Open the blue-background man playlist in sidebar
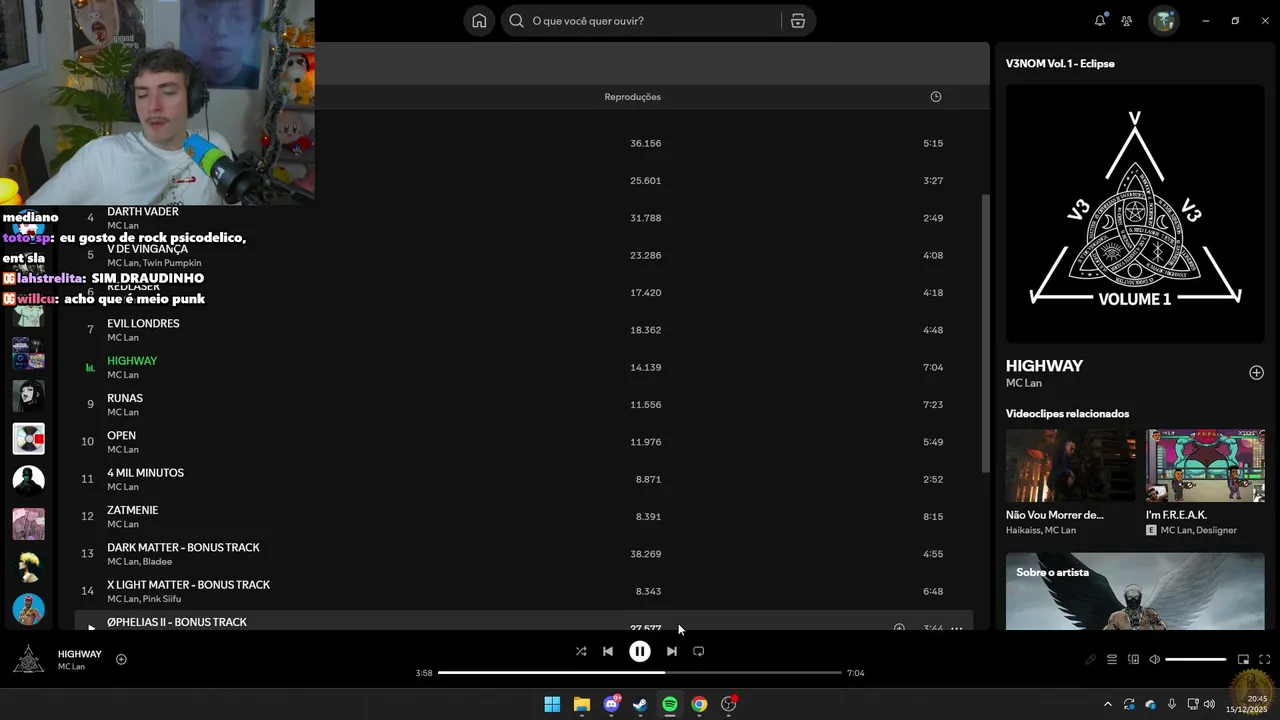The height and width of the screenshot is (720, 1280). [x=28, y=608]
